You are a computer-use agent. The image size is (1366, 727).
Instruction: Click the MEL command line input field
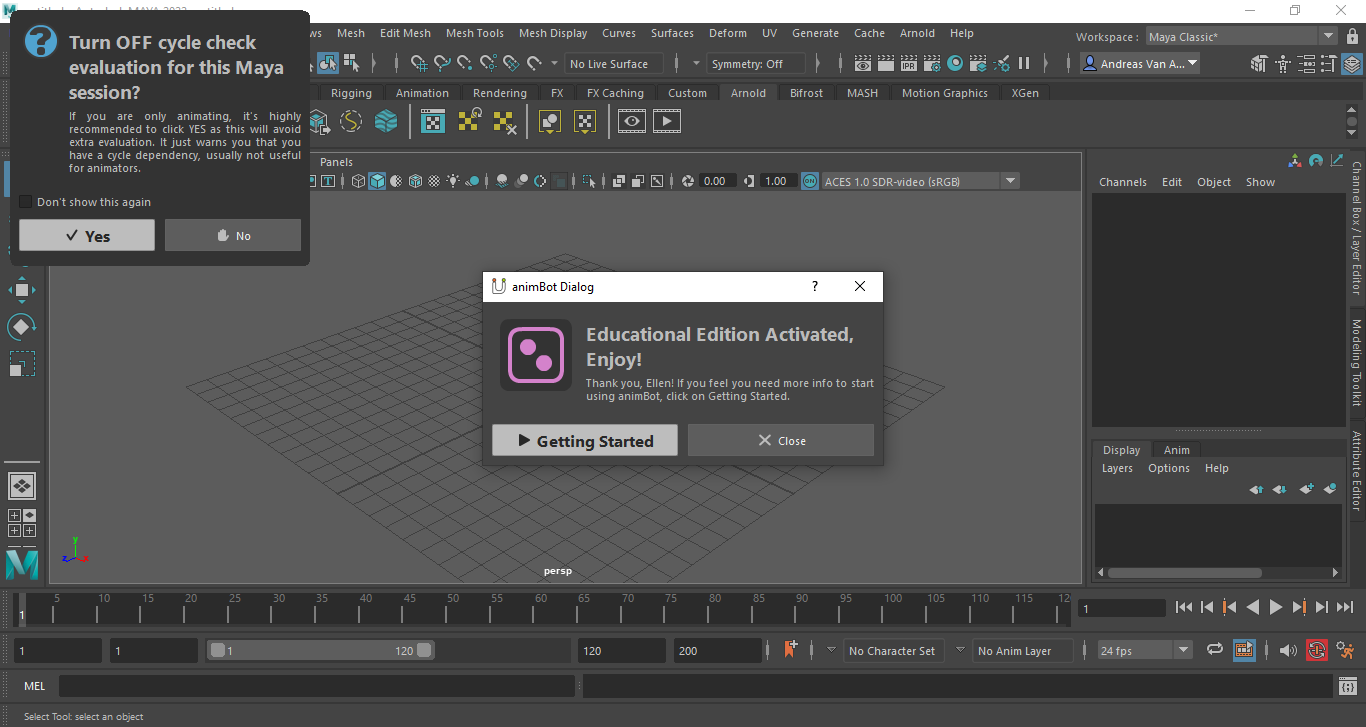point(317,687)
